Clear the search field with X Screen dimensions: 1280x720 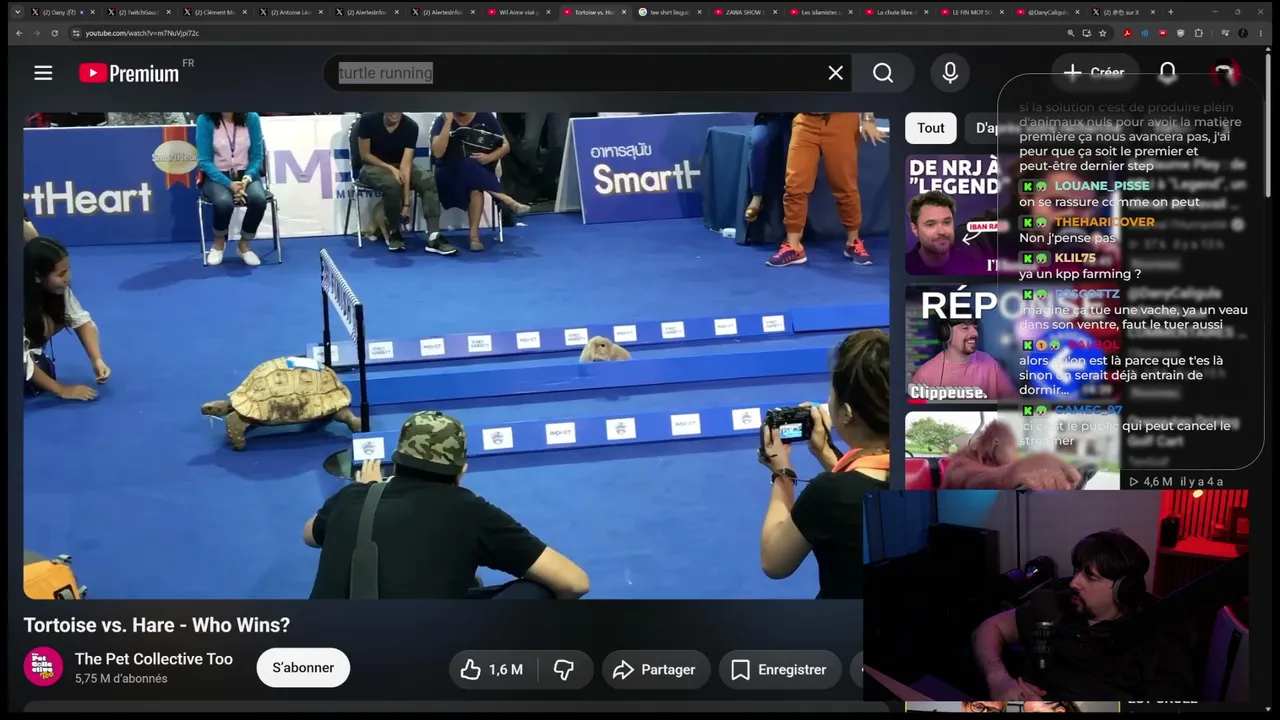click(836, 73)
